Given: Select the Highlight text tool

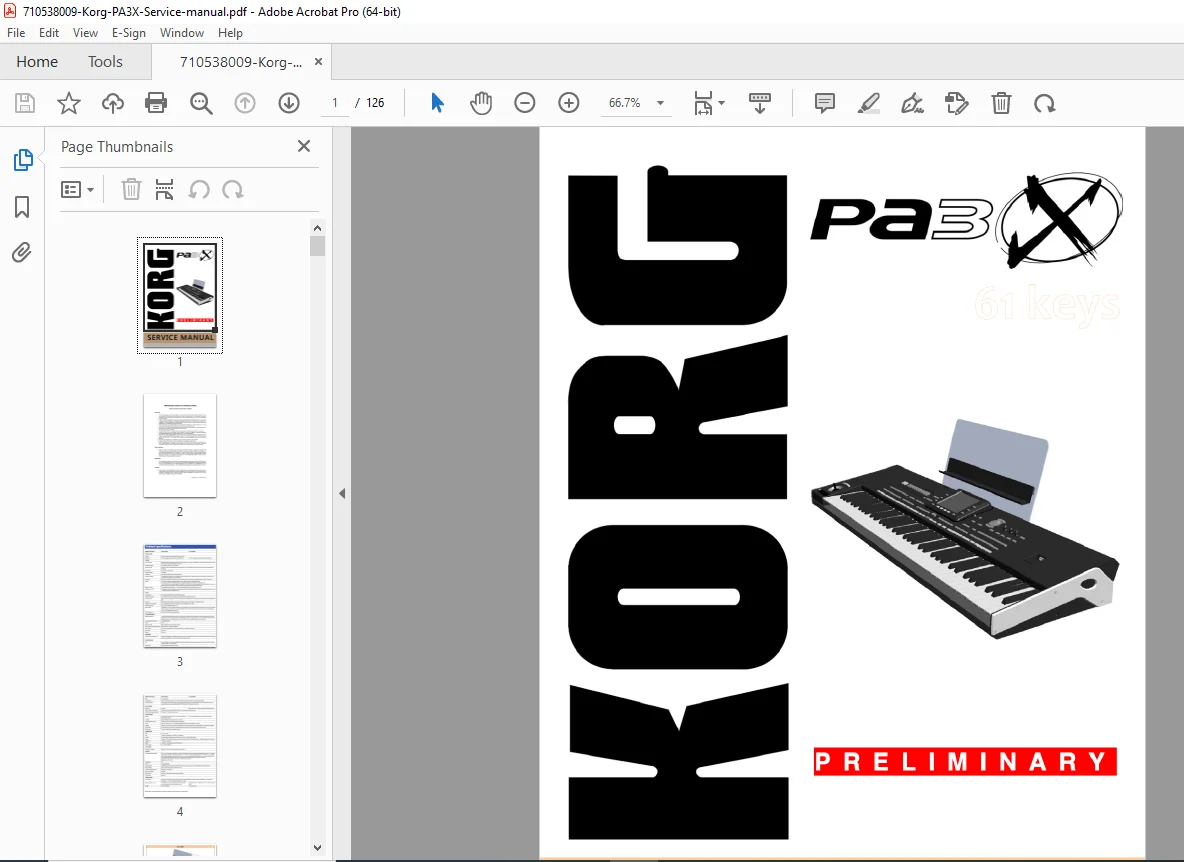Looking at the screenshot, I should click(x=869, y=103).
